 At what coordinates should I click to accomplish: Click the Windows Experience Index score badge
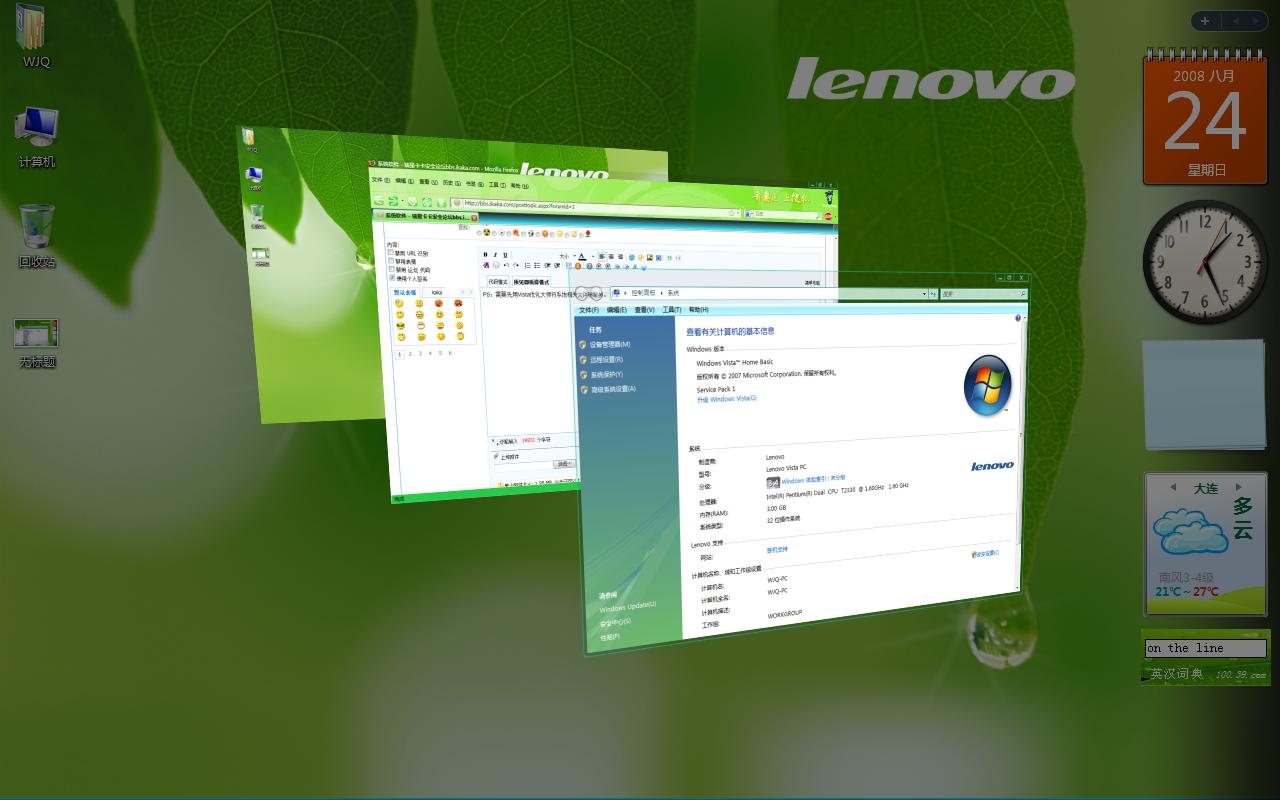[x=773, y=483]
